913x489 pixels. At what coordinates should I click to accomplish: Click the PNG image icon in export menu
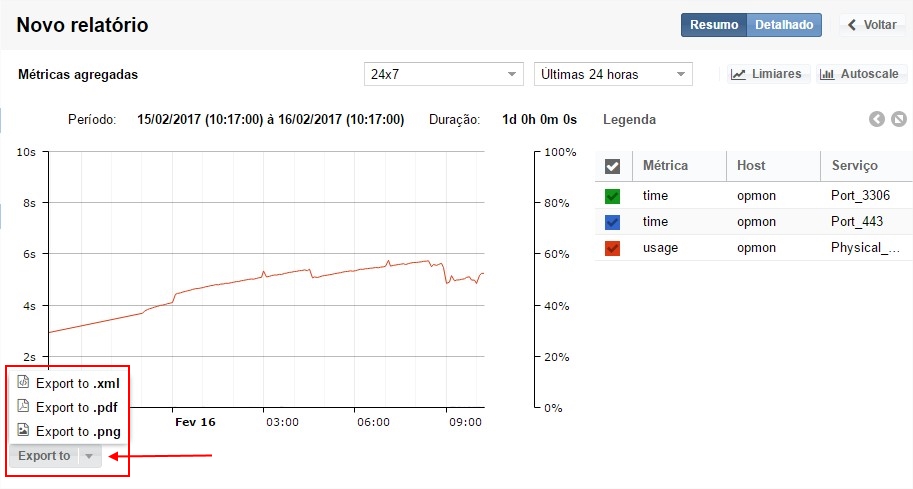tap(23, 430)
